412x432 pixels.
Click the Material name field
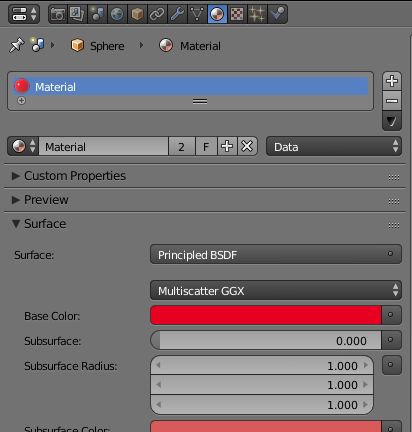(103, 146)
